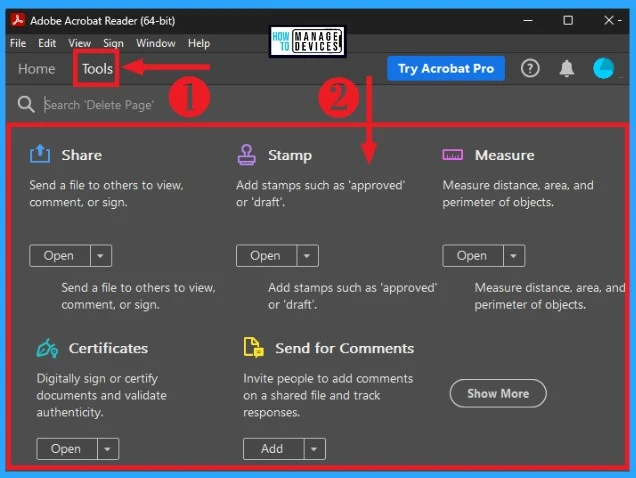636x478 pixels.
Task: Open the Stamp tool
Action: tap(266, 256)
